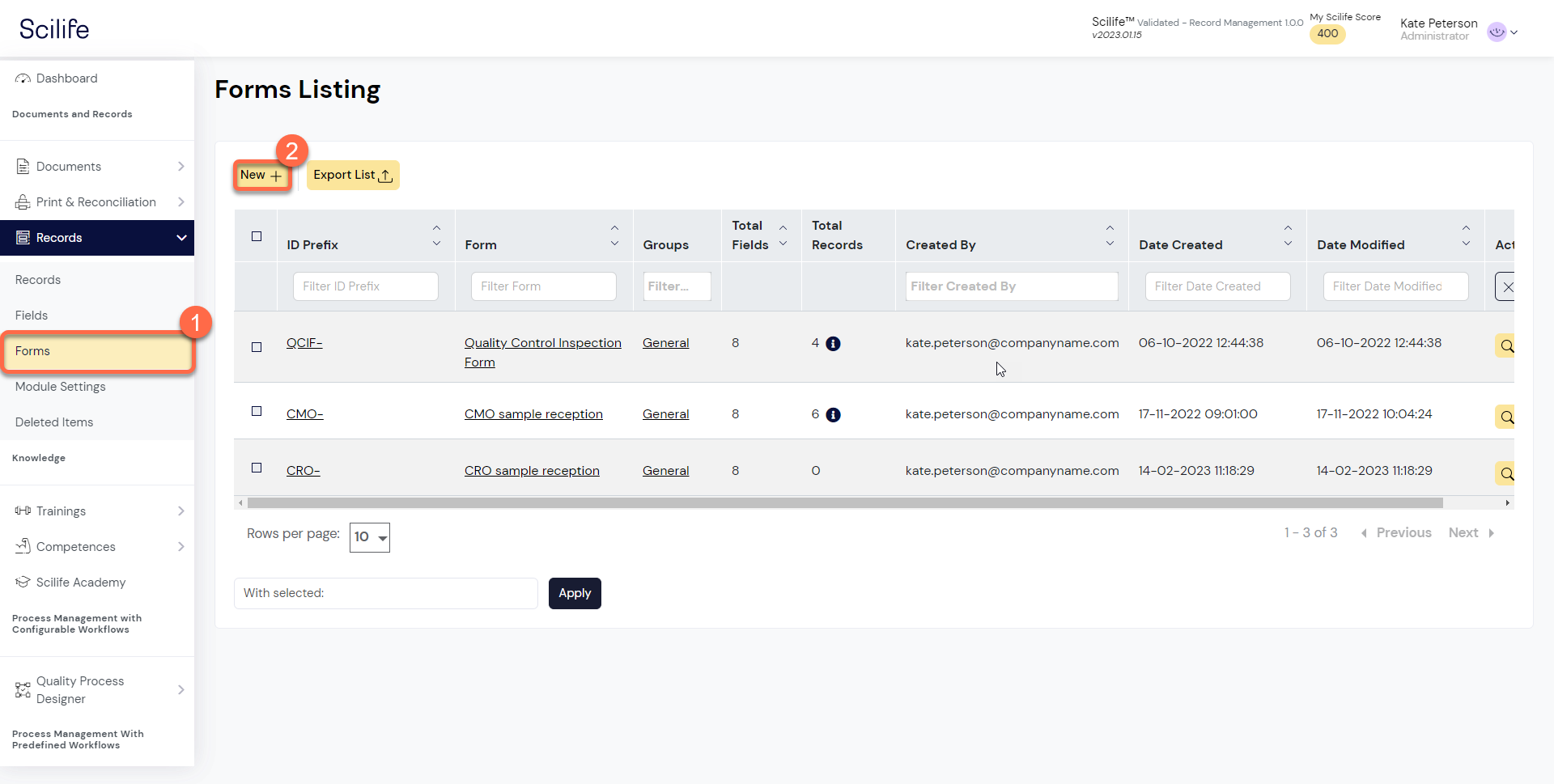Expand the Quality Process Designer chevron
This screenshot has height=784, width=1554.
180,690
